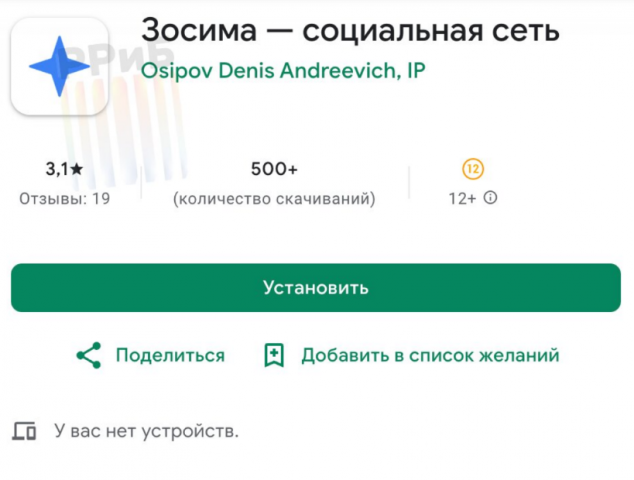Image resolution: width=634 pixels, height=480 pixels.
Task: Click the 3,1 rating value
Action: click(x=56, y=169)
